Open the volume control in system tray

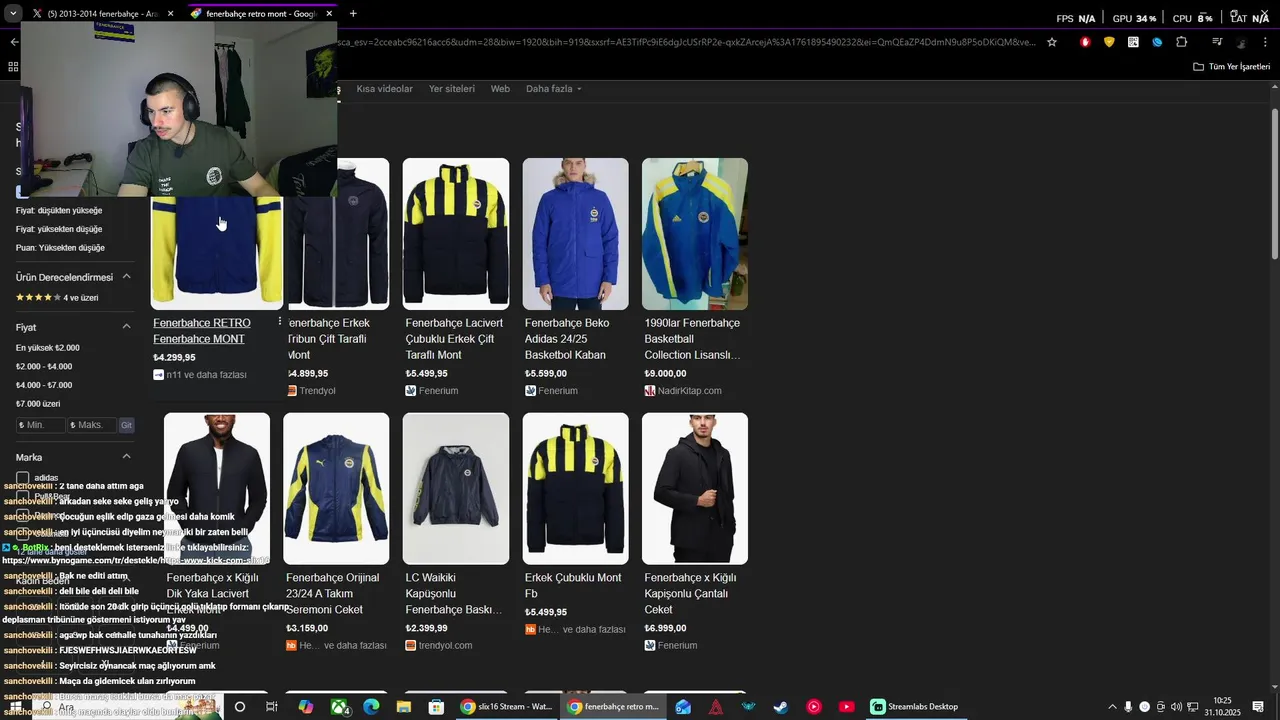pyautogui.click(x=1176, y=707)
